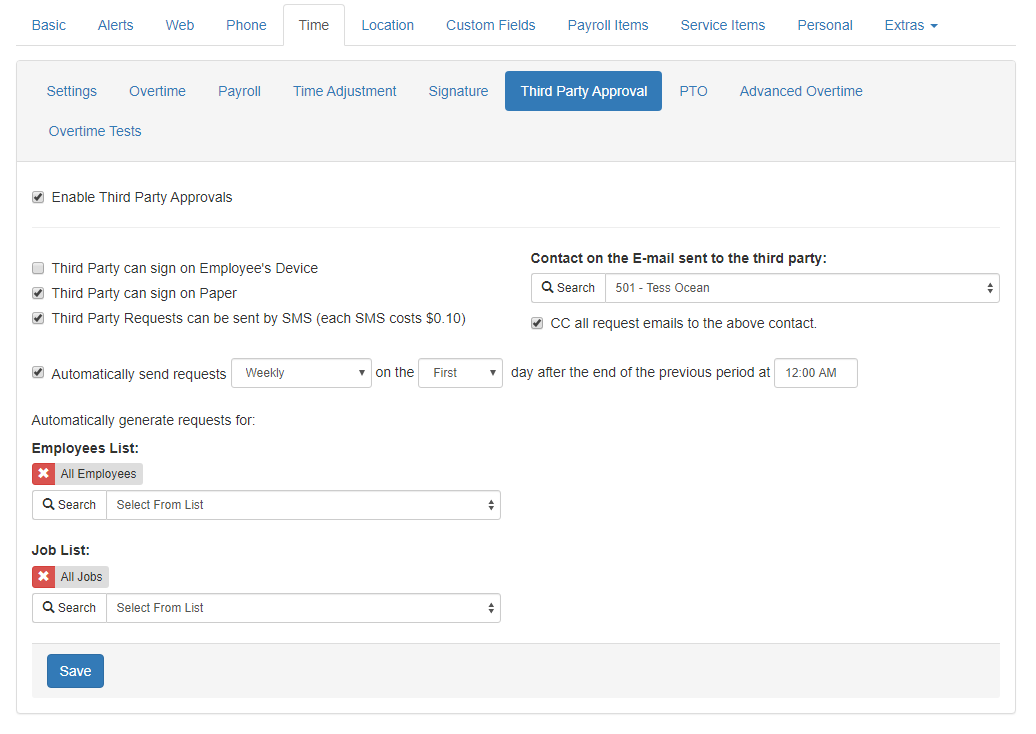Toggle Enable Third Party Approvals checkbox

click(x=38, y=197)
